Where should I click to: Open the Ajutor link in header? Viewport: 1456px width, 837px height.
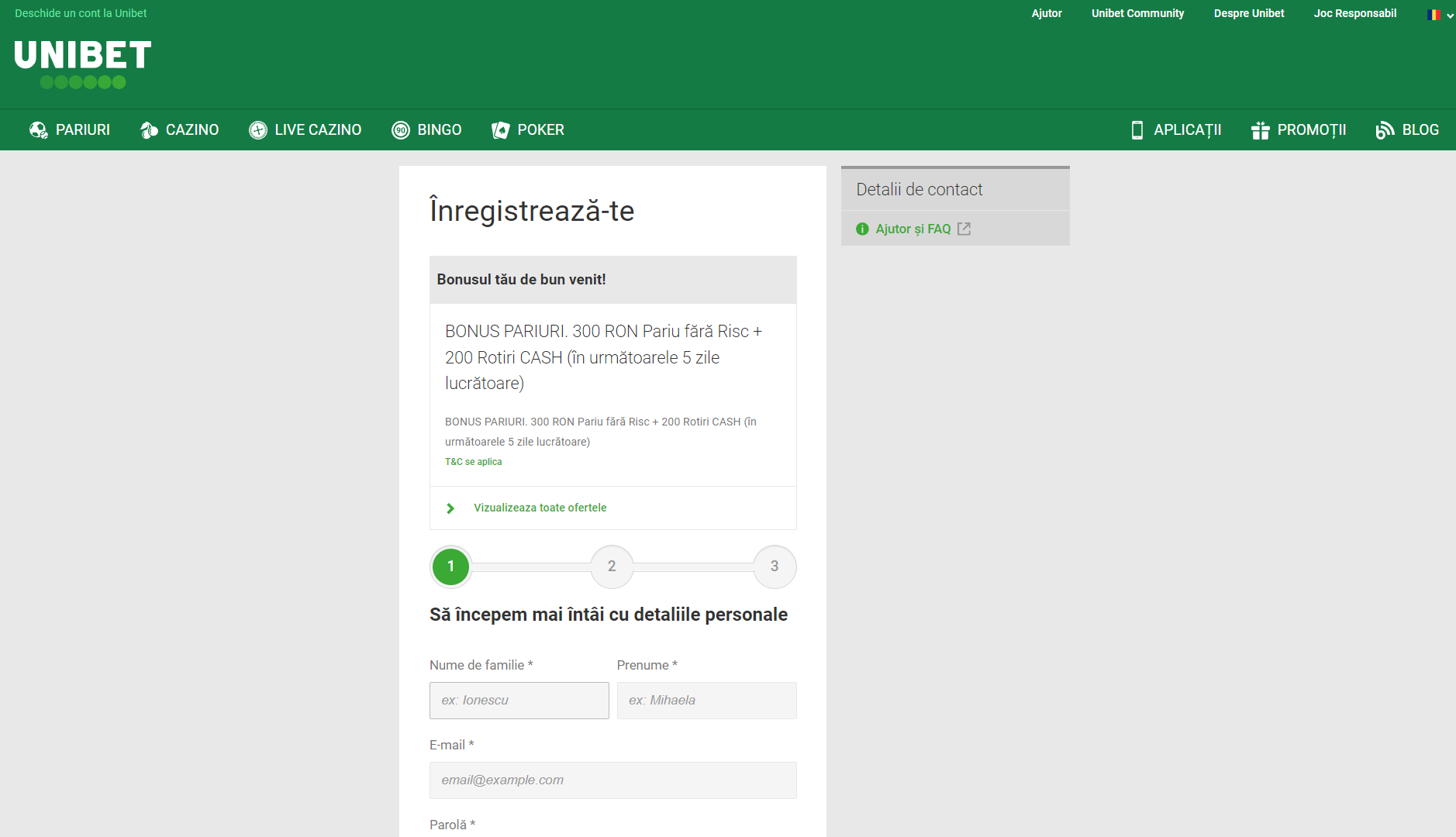[1047, 13]
